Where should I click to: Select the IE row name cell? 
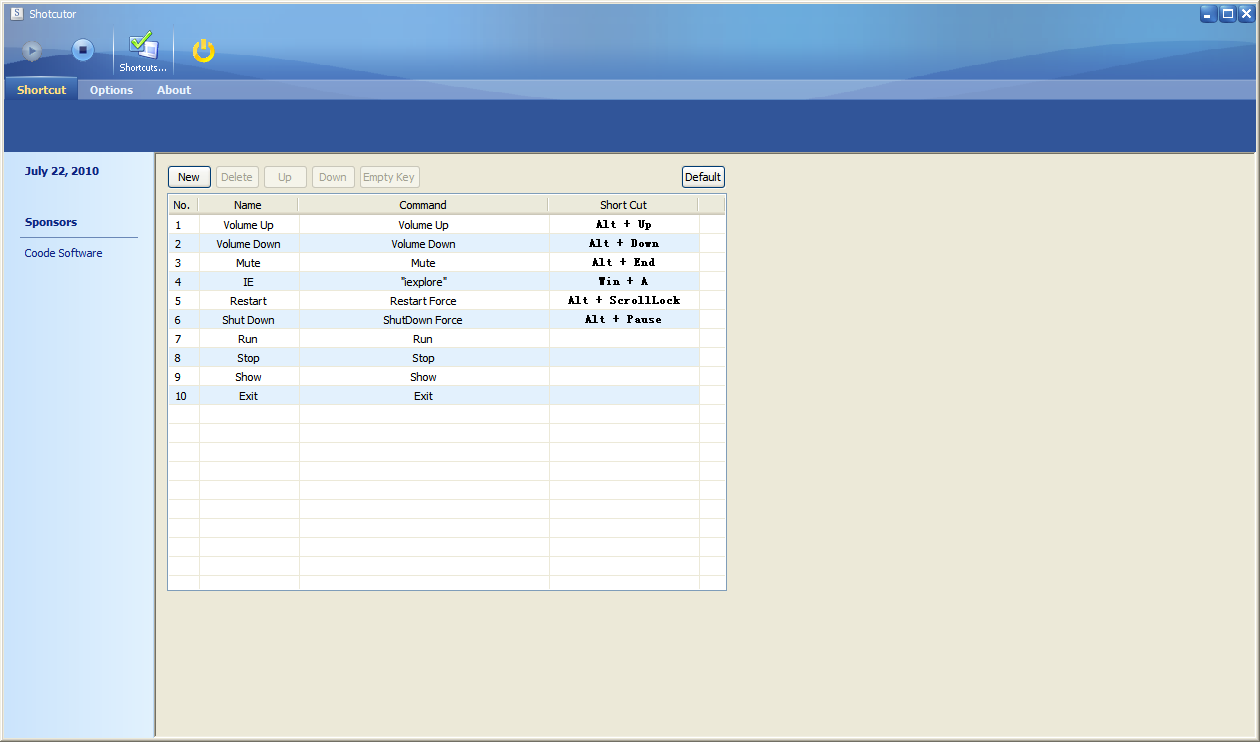pos(249,282)
